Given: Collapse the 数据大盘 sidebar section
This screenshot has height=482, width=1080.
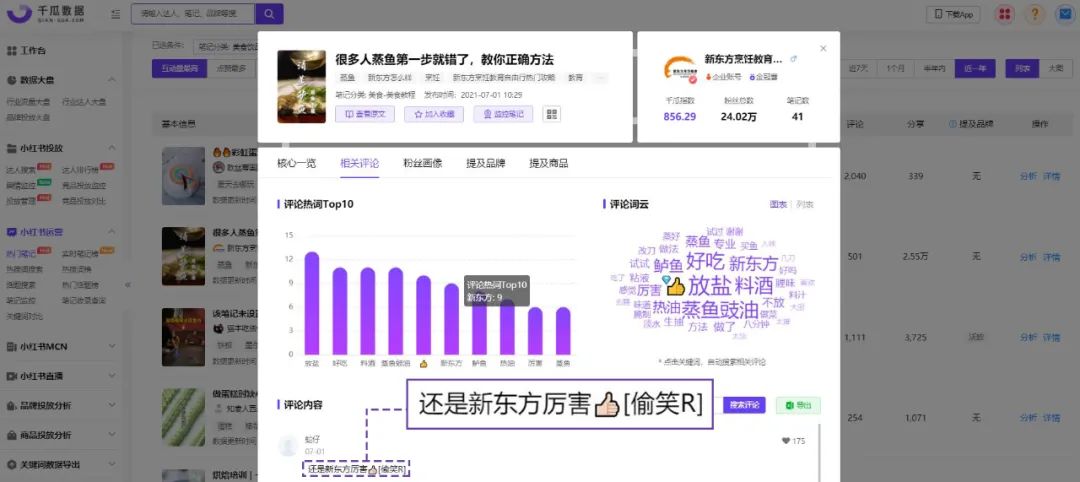Looking at the screenshot, I should click(x=112, y=80).
